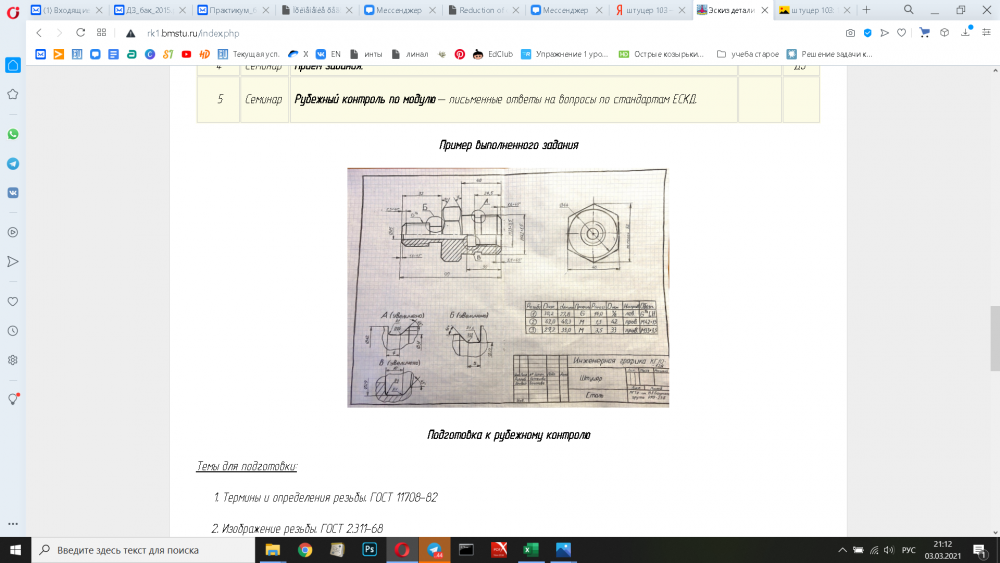Open VK in the sidebar

click(13, 193)
